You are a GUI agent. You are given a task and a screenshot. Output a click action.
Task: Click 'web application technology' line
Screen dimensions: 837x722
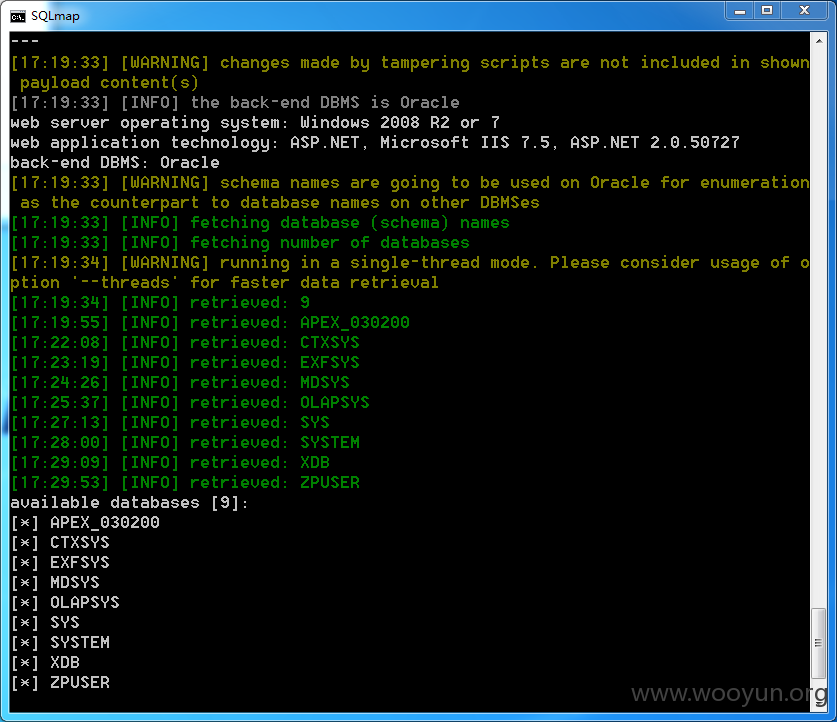pyautogui.click(x=375, y=142)
